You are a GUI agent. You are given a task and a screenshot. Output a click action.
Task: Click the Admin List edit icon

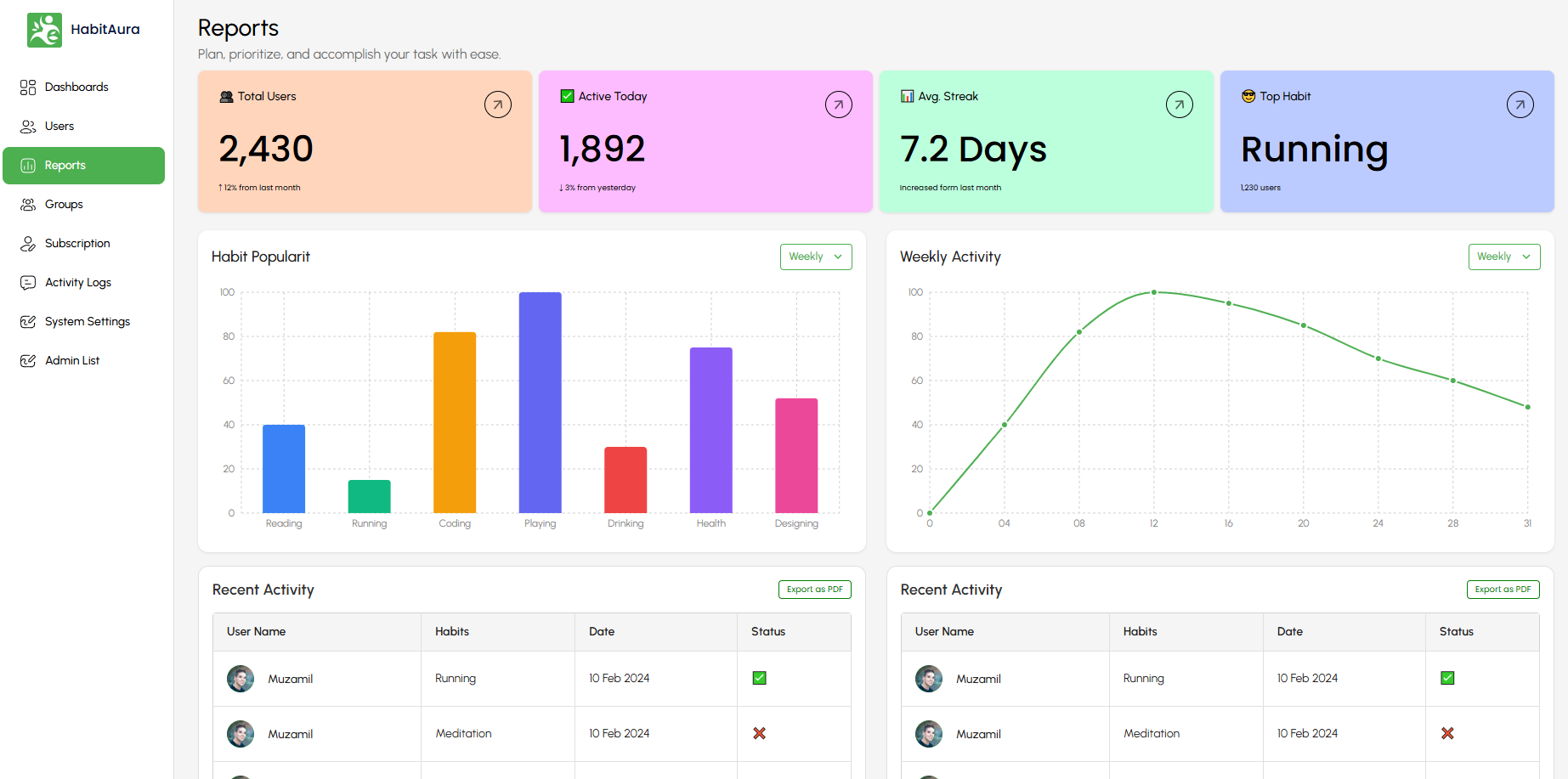(28, 360)
